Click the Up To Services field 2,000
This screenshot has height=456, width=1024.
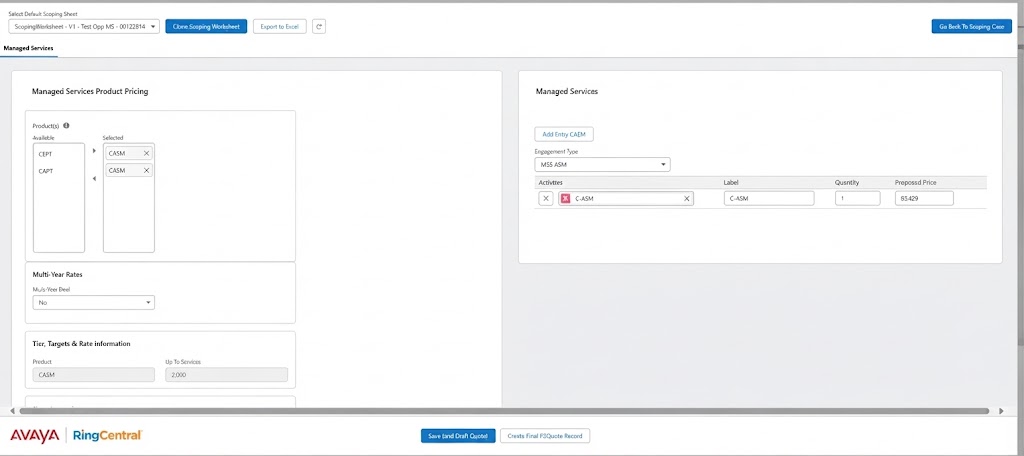tap(227, 375)
